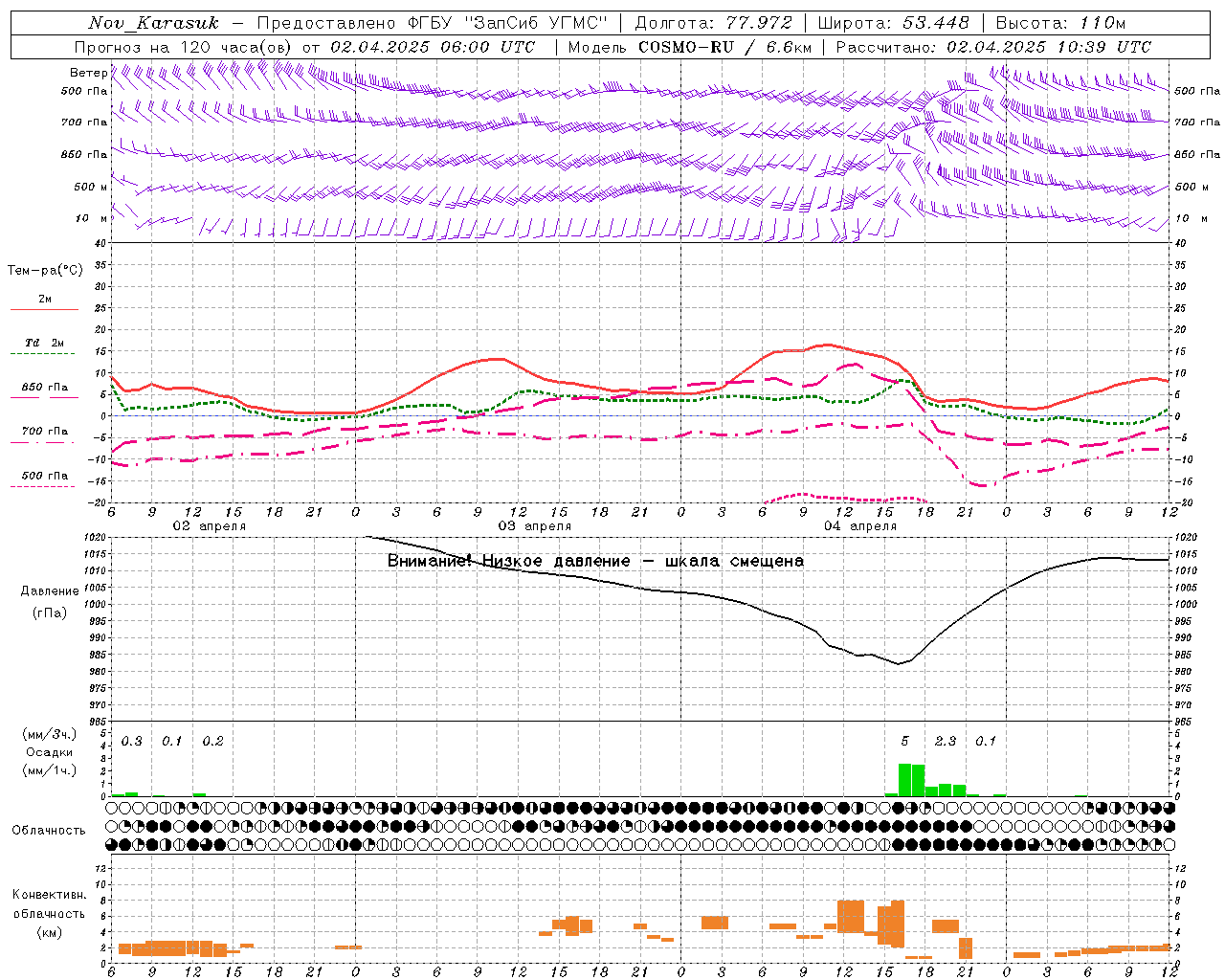Screen dimensions: 1225x980
Task: Click the 02 апреля date label
Action: (x=209, y=526)
